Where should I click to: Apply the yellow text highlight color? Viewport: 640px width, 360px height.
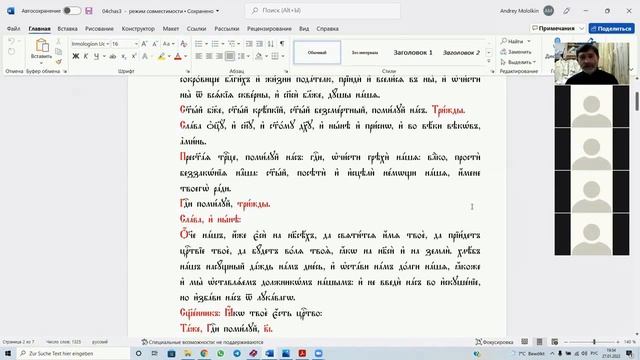click(x=162, y=56)
